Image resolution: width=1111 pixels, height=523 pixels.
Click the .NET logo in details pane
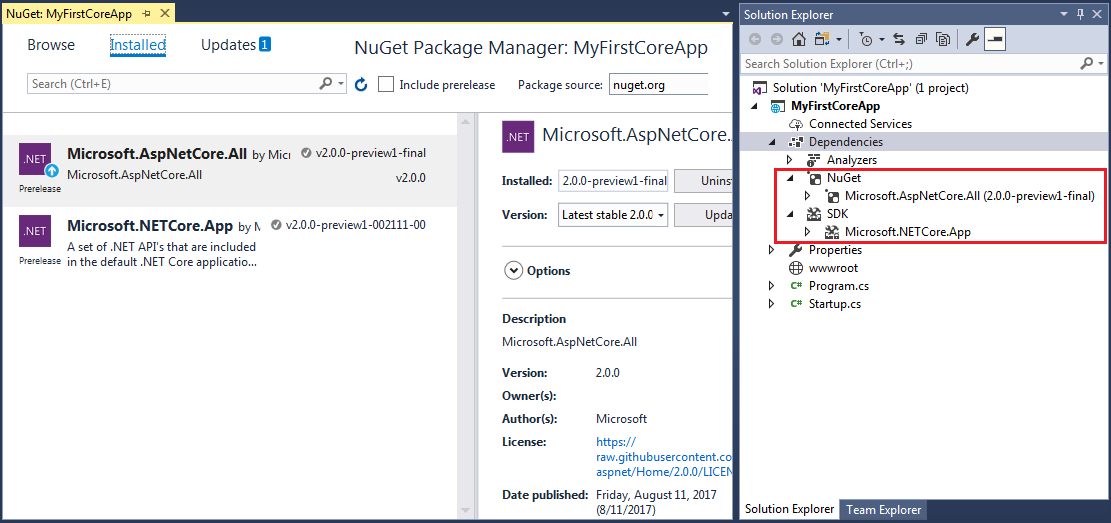pyautogui.click(x=518, y=137)
